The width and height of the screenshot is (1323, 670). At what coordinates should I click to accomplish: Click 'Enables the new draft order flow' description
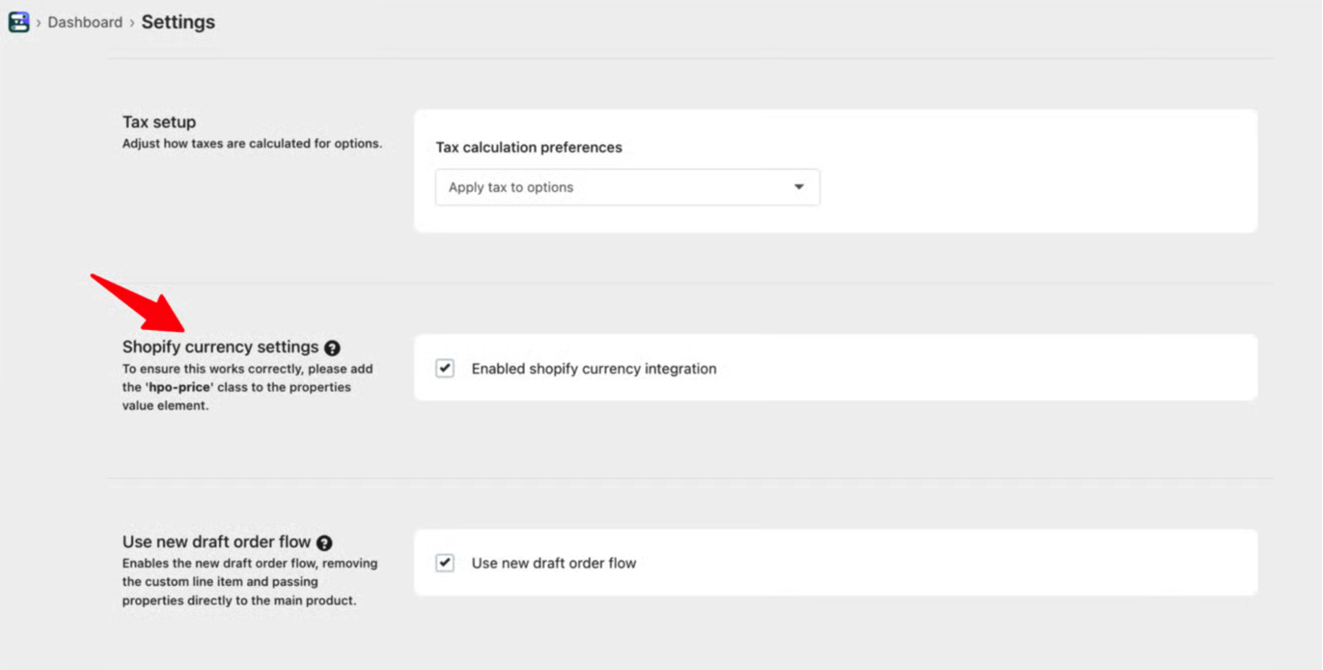click(x=250, y=582)
